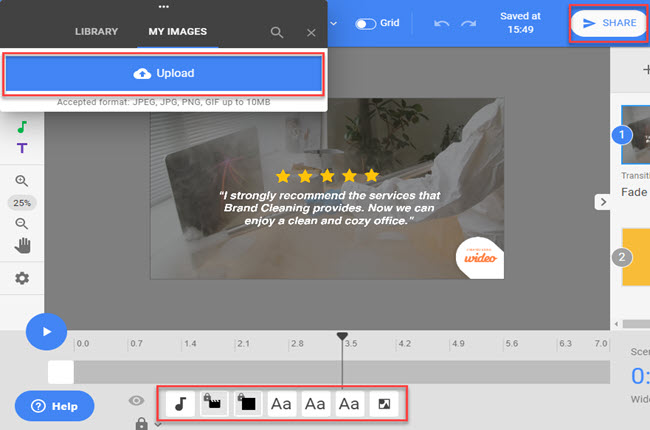Zoom out of the canvas
The height and width of the screenshot is (430, 650).
click(x=22, y=224)
